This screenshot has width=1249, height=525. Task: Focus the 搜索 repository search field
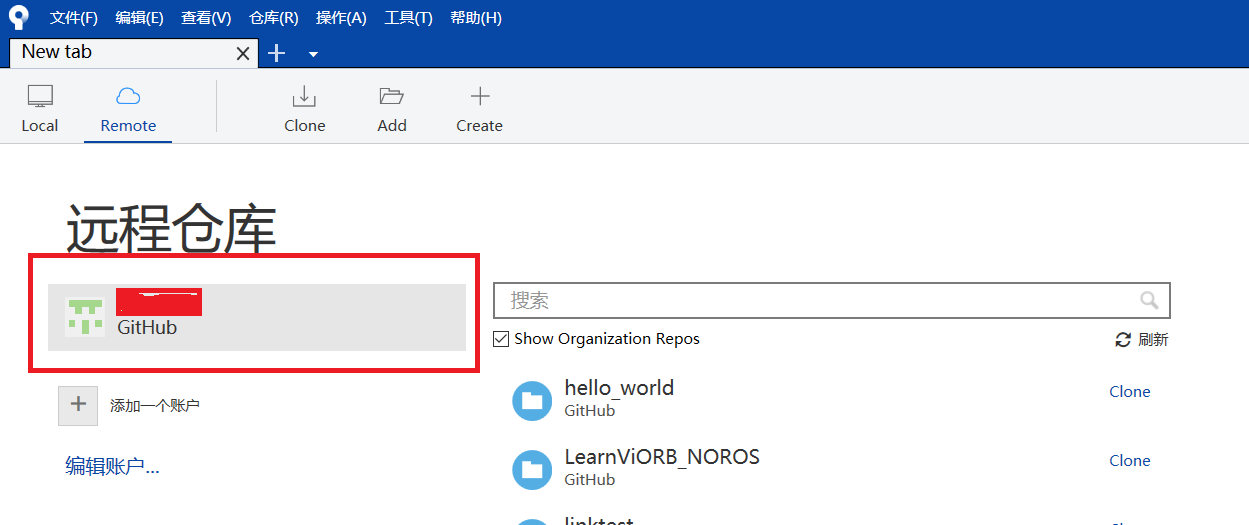pyautogui.click(x=832, y=300)
